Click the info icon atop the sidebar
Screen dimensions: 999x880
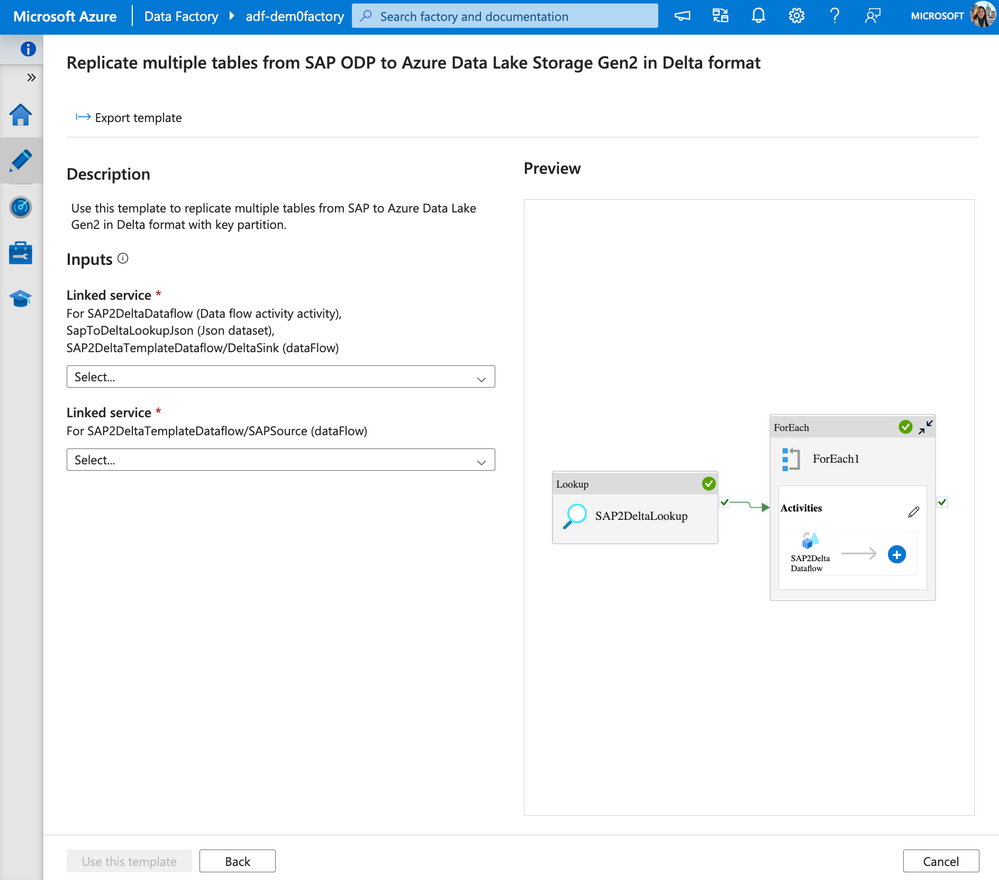[x=28, y=49]
